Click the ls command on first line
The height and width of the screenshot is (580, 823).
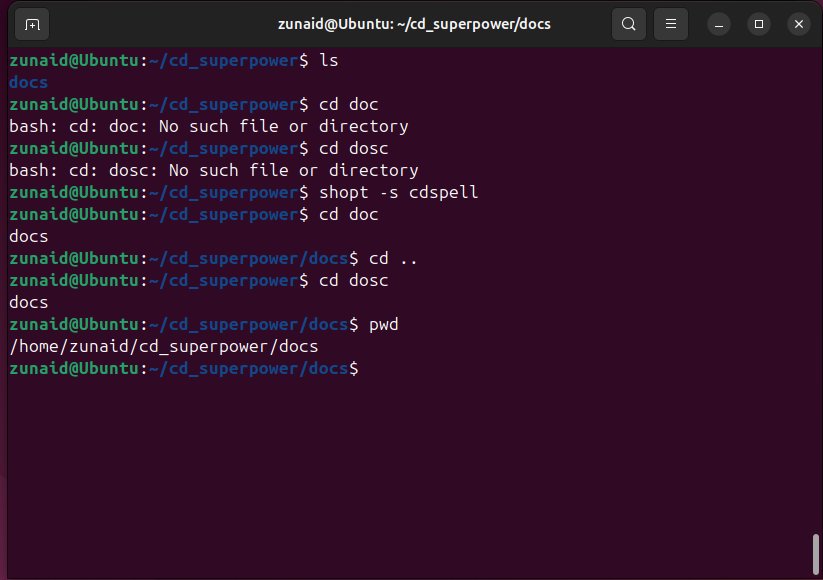[328, 61]
